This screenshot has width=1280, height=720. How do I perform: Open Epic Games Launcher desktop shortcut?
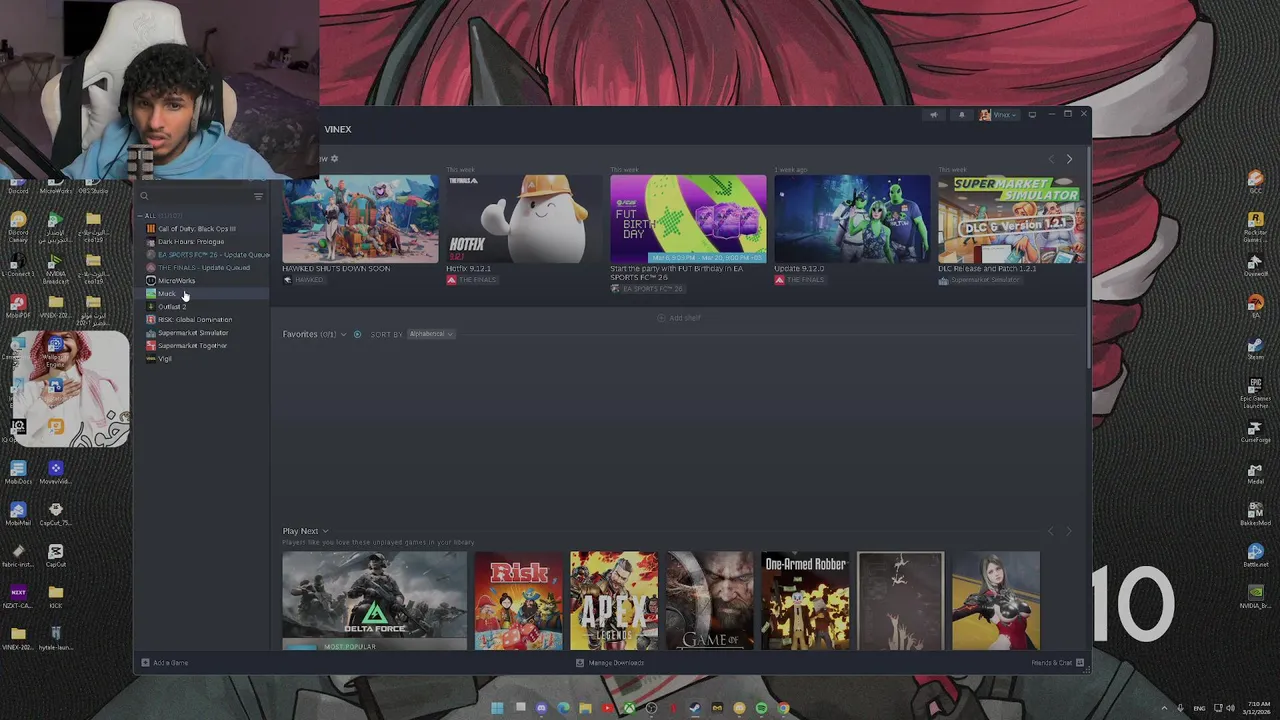(1255, 392)
